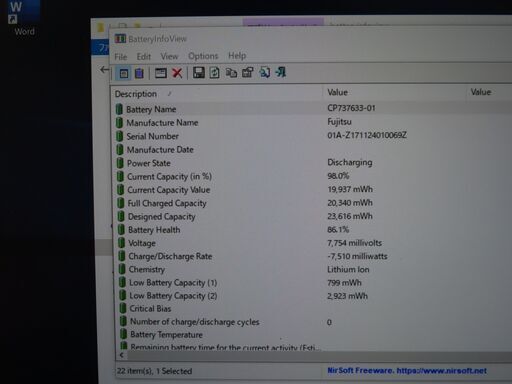The width and height of the screenshot is (512, 384).
Task: Open the Options menu
Action: pyautogui.click(x=203, y=56)
